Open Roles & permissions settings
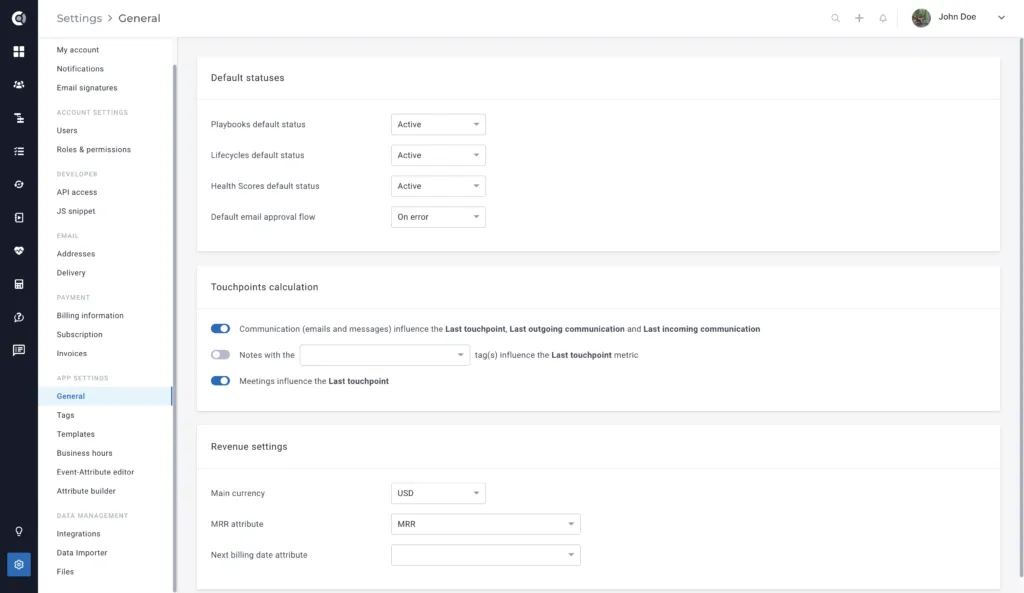The width and height of the screenshot is (1024, 593). [x=93, y=150]
